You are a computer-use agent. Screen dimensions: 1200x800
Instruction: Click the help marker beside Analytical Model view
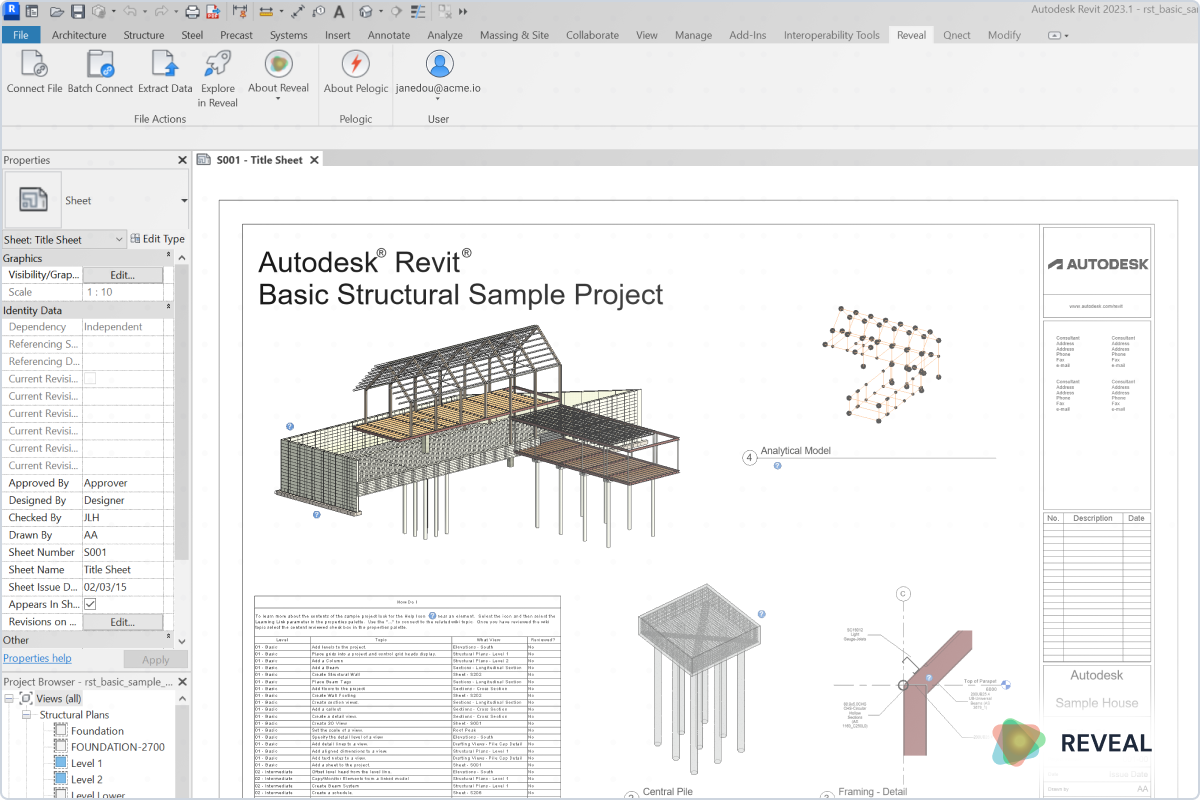777,465
